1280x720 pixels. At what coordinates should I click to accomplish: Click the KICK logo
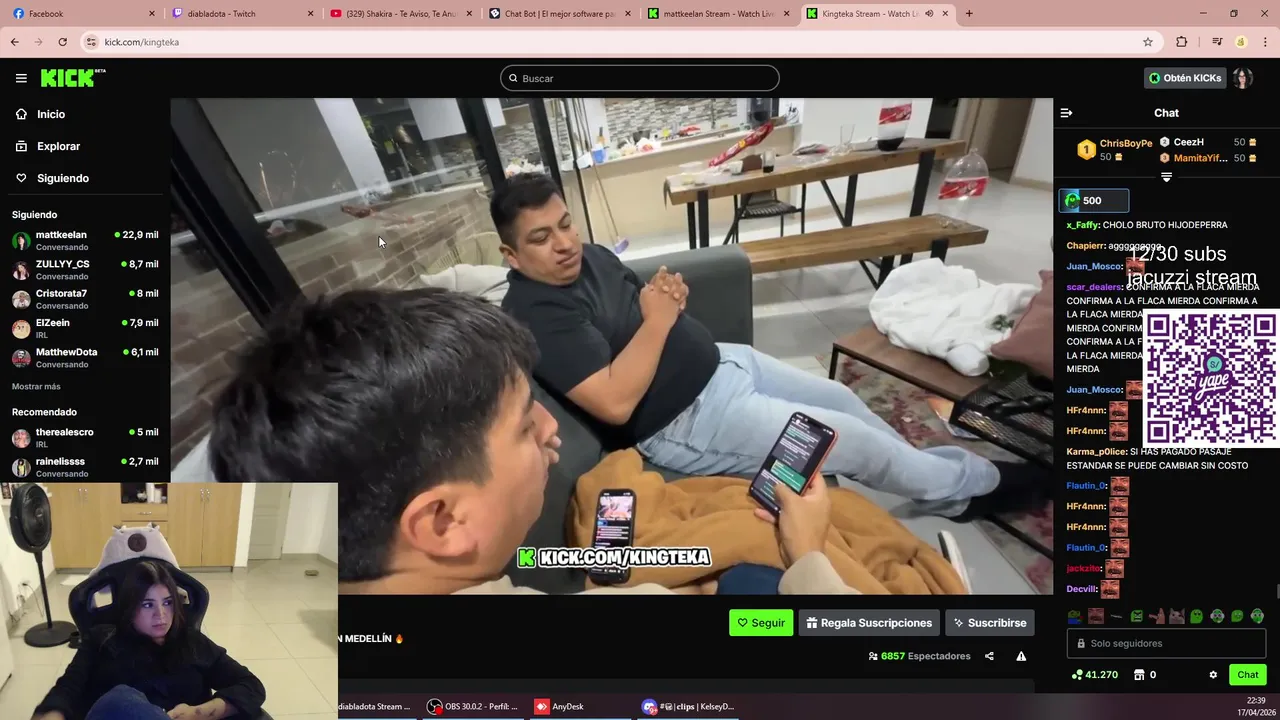point(73,78)
